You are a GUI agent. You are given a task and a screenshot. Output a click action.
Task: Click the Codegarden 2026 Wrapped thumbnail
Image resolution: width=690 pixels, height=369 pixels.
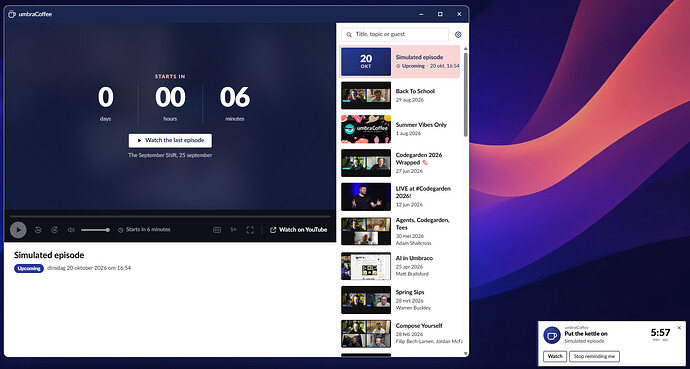(x=366, y=163)
